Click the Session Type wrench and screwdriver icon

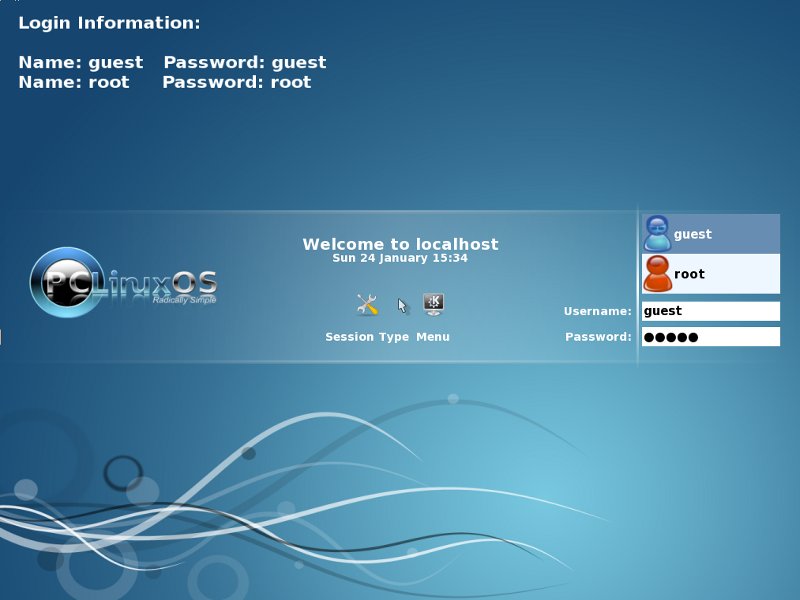point(367,305)
